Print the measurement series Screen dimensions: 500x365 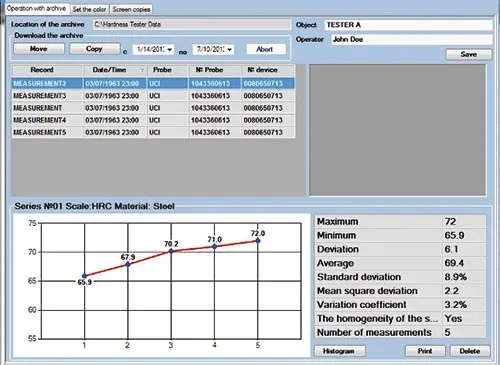pos(425,351)
